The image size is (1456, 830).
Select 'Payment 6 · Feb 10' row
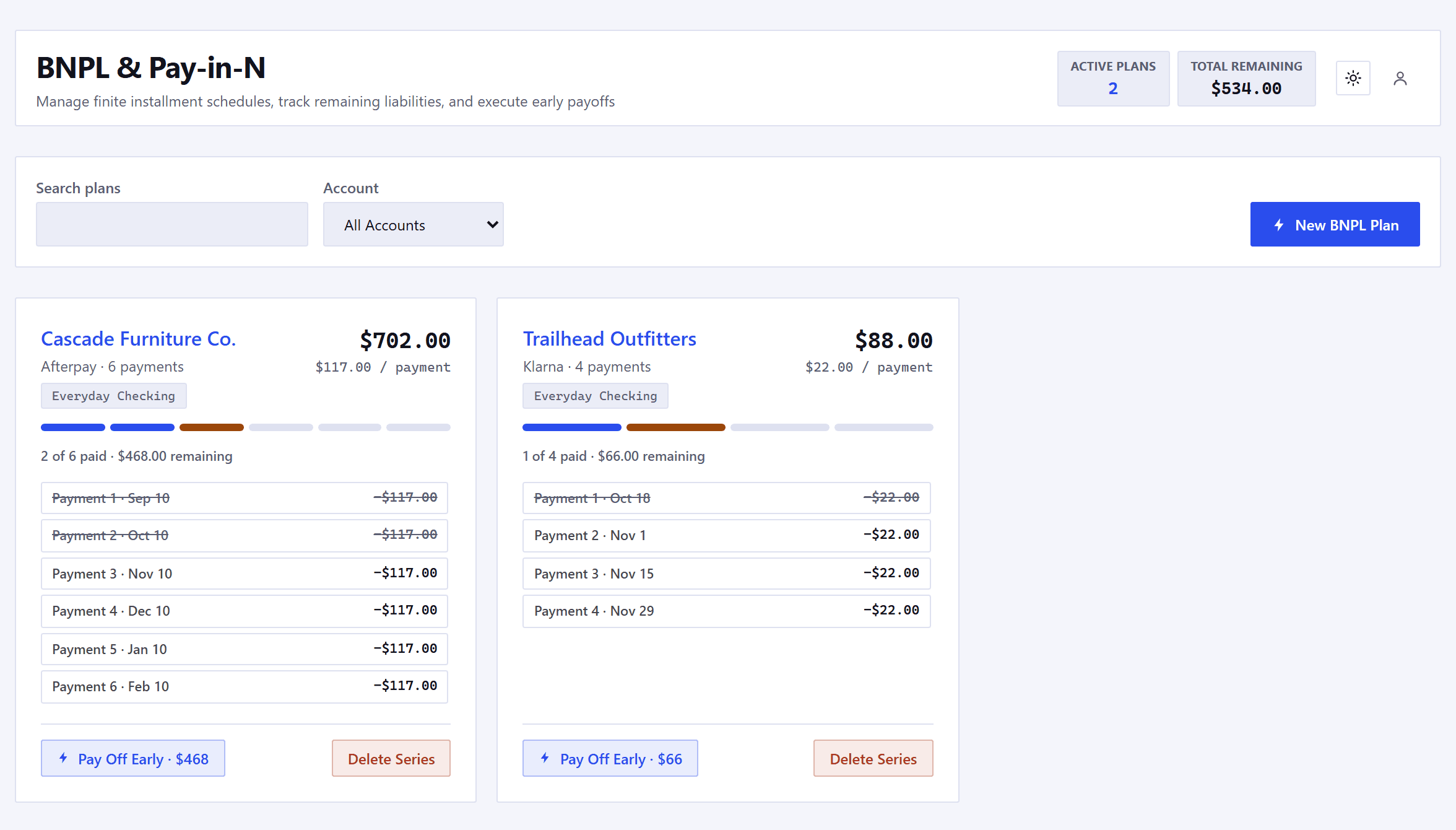(x=245, y=686)
